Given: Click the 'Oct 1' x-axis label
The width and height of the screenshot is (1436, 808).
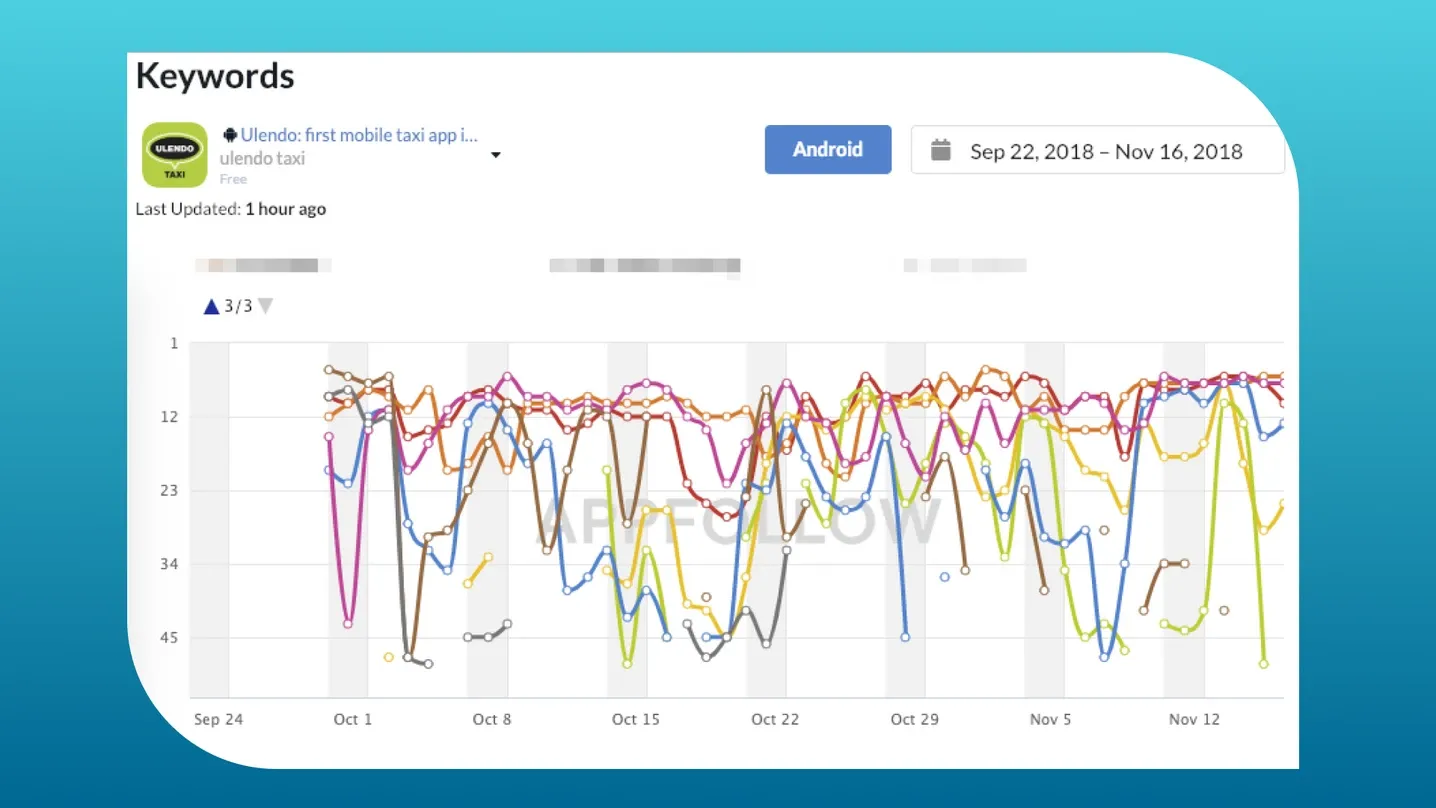Looking at the screenshot, I should pos(353,719).
